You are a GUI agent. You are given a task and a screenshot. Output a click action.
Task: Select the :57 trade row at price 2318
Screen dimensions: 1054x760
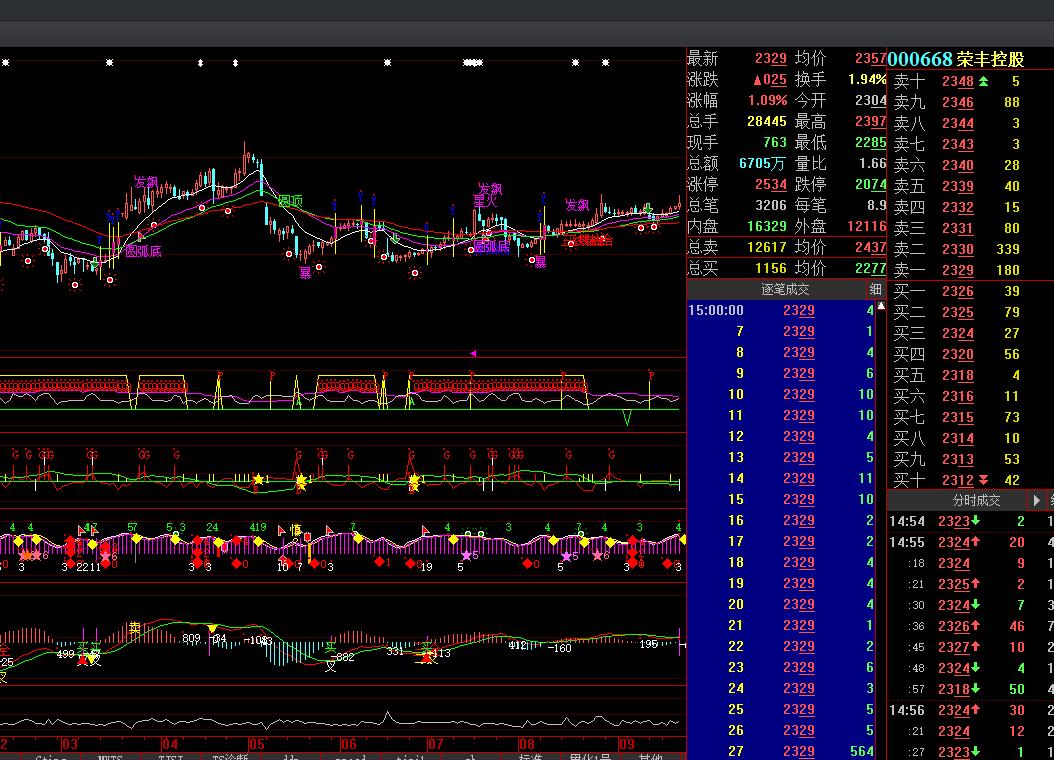pyautogui.click(x=971, y=689)
